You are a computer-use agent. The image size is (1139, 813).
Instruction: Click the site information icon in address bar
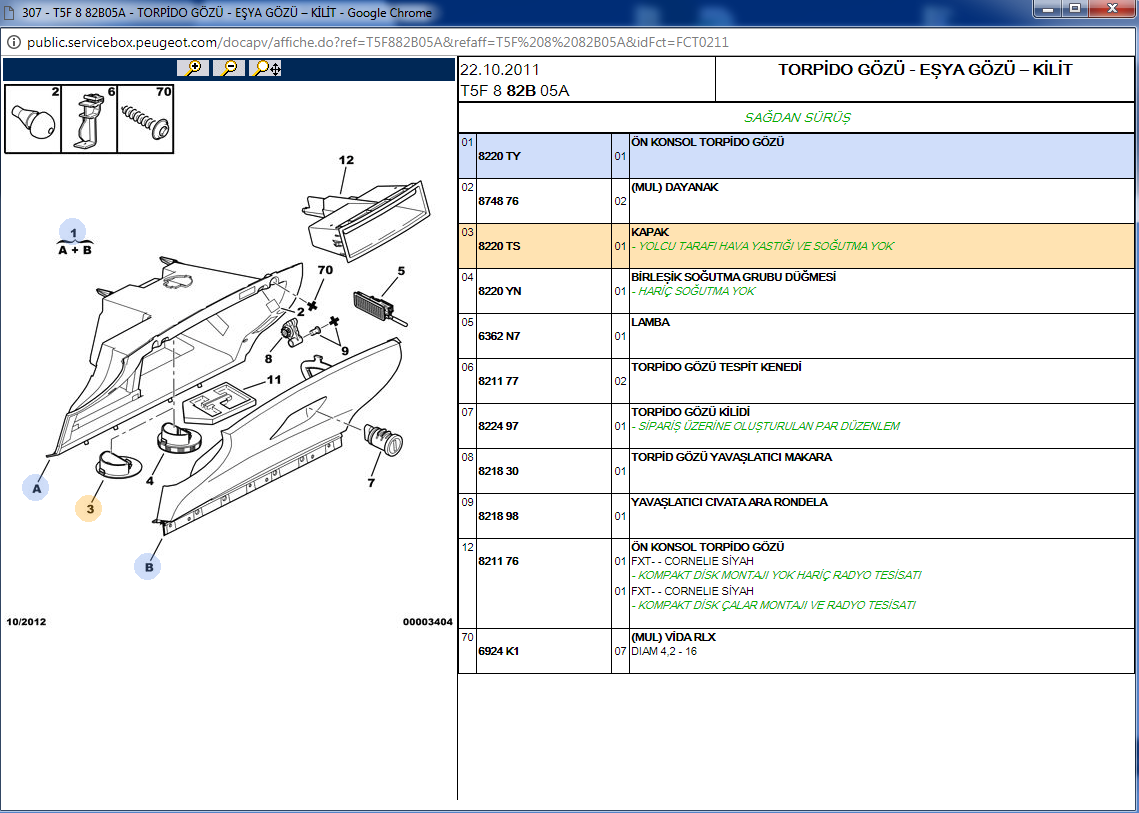[x=14, y=43]
